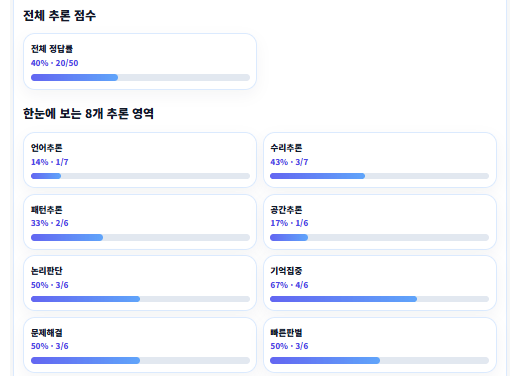Click the 한눈에 보는 8개 추론 영역 heading
Screen dimensions: 518x376
coord(88,113)
